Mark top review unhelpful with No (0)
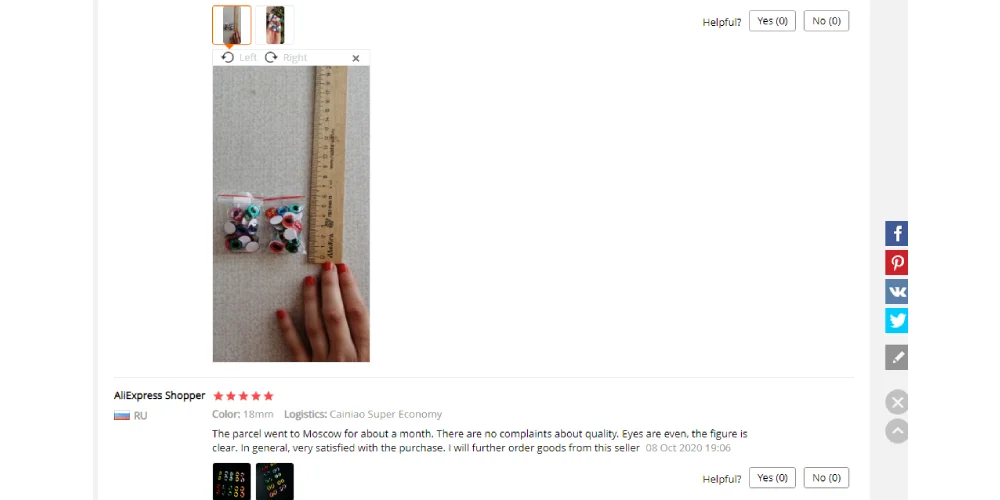Screen dimensions: 1000x500 [827, 21]
